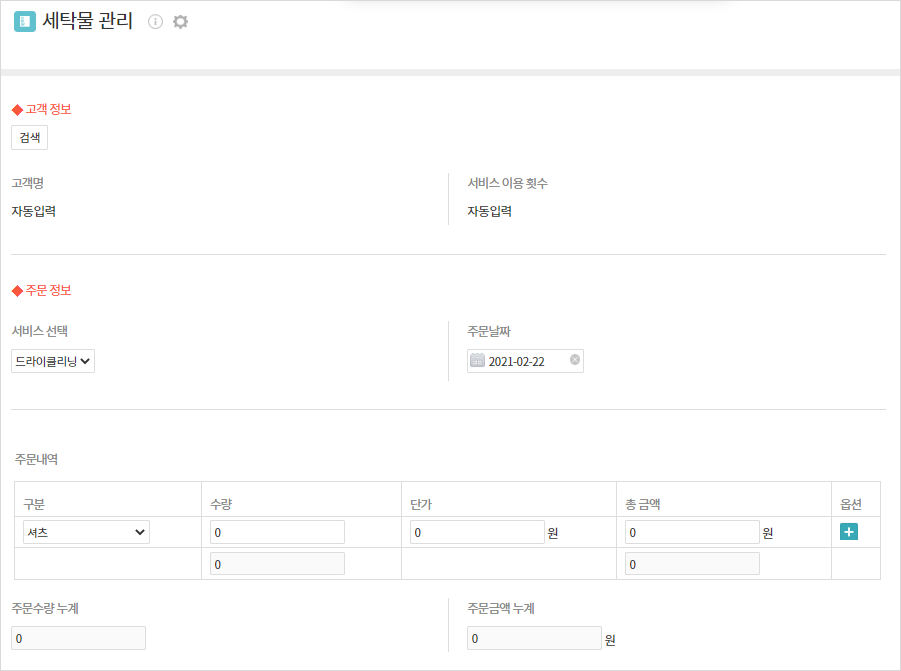Click the 고객명 자동입력 text
Viewport: 901px width, 671px height.
(34, 211)
